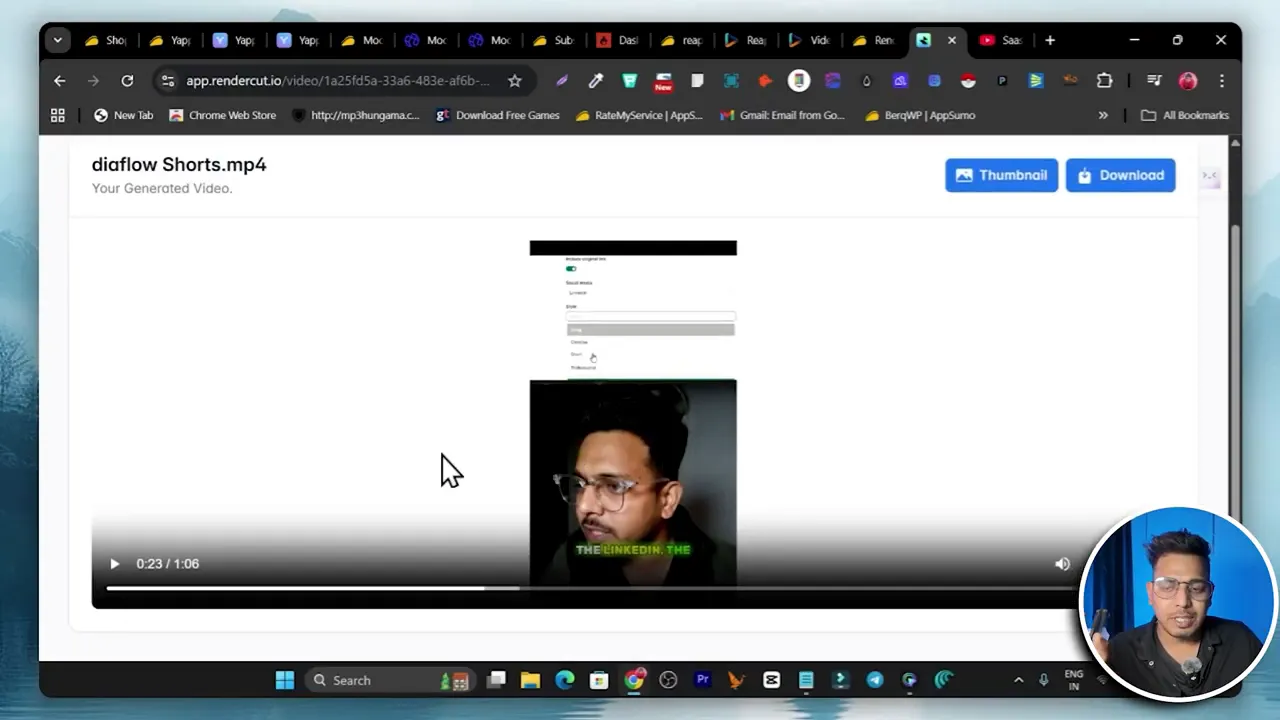1280x720 pixels.
Task: Expand hidden bookmarks with the chevron
Action: (1103, 115)
